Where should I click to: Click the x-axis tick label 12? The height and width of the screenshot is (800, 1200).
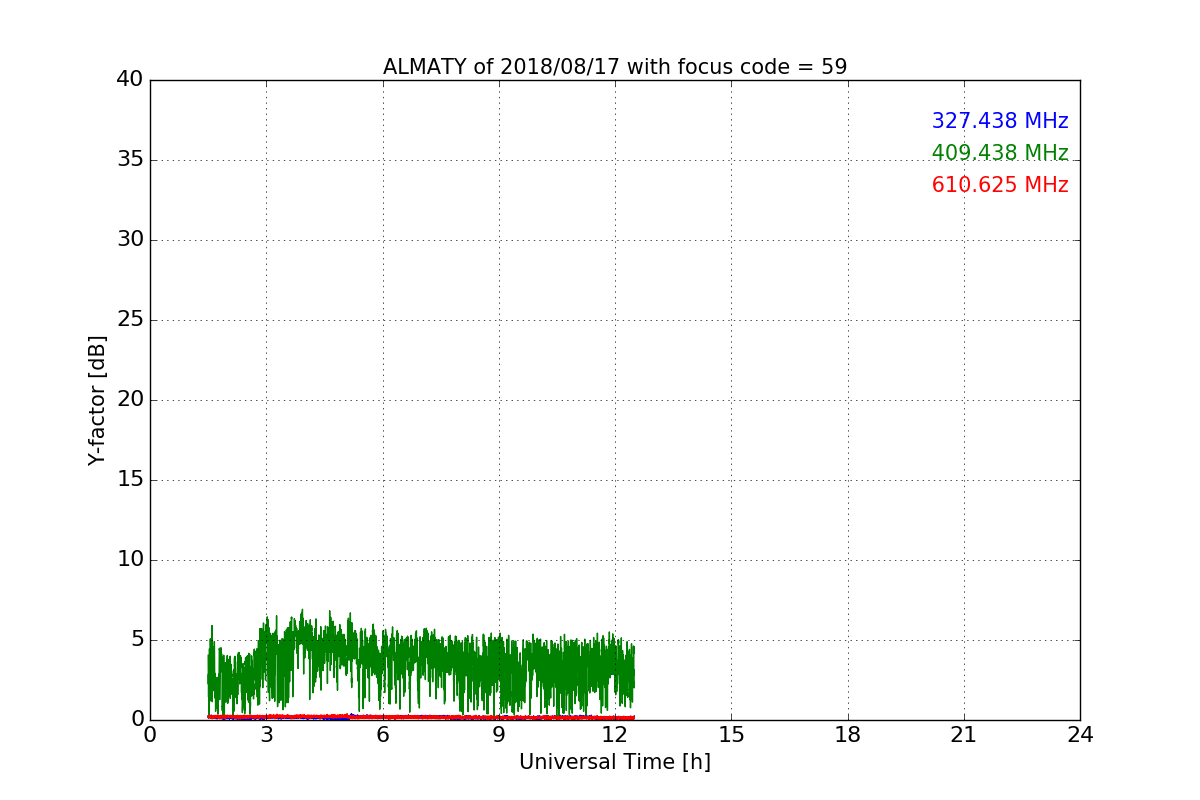615,734
